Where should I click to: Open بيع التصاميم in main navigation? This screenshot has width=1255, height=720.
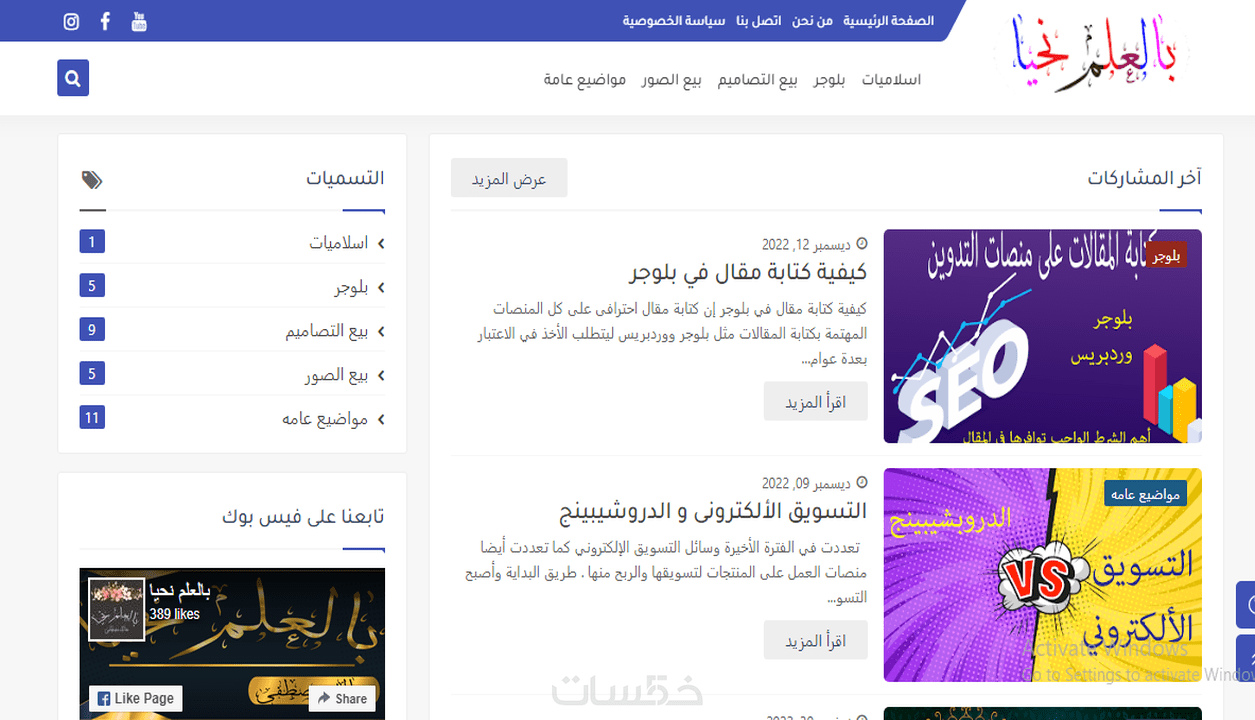point(757,79)
